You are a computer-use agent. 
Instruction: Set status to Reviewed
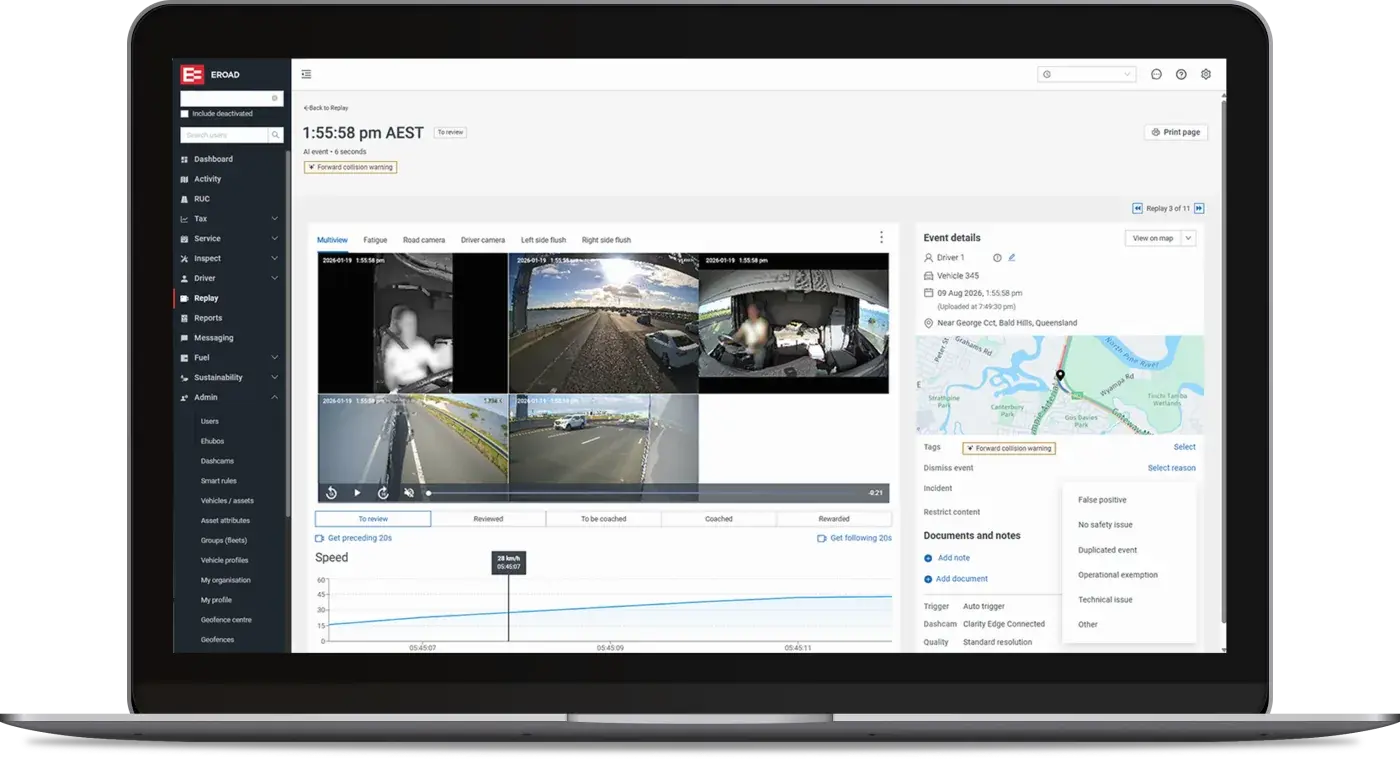(x=488, y=519)
